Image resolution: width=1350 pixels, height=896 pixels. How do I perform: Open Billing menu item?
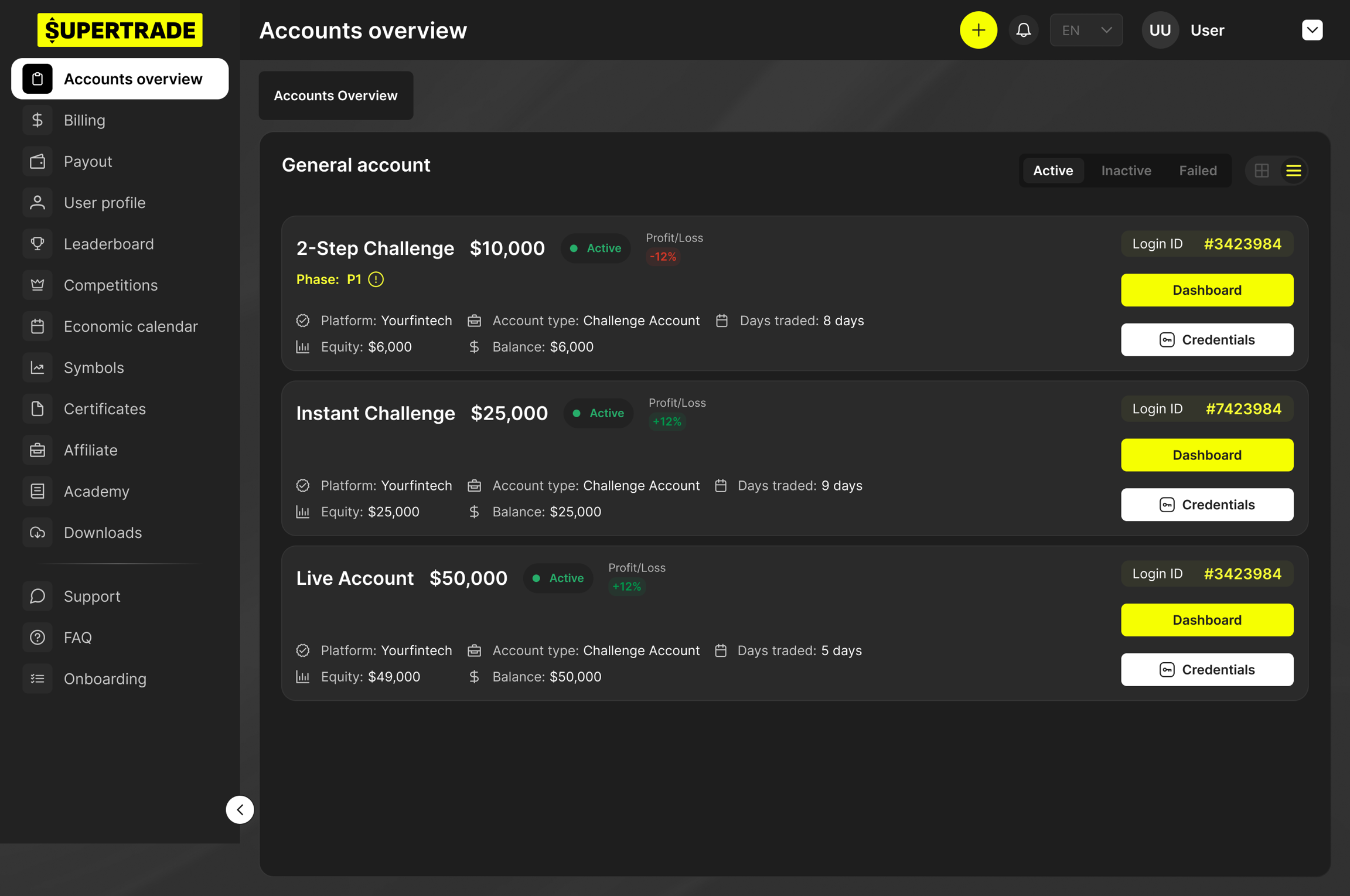(84, 120)
